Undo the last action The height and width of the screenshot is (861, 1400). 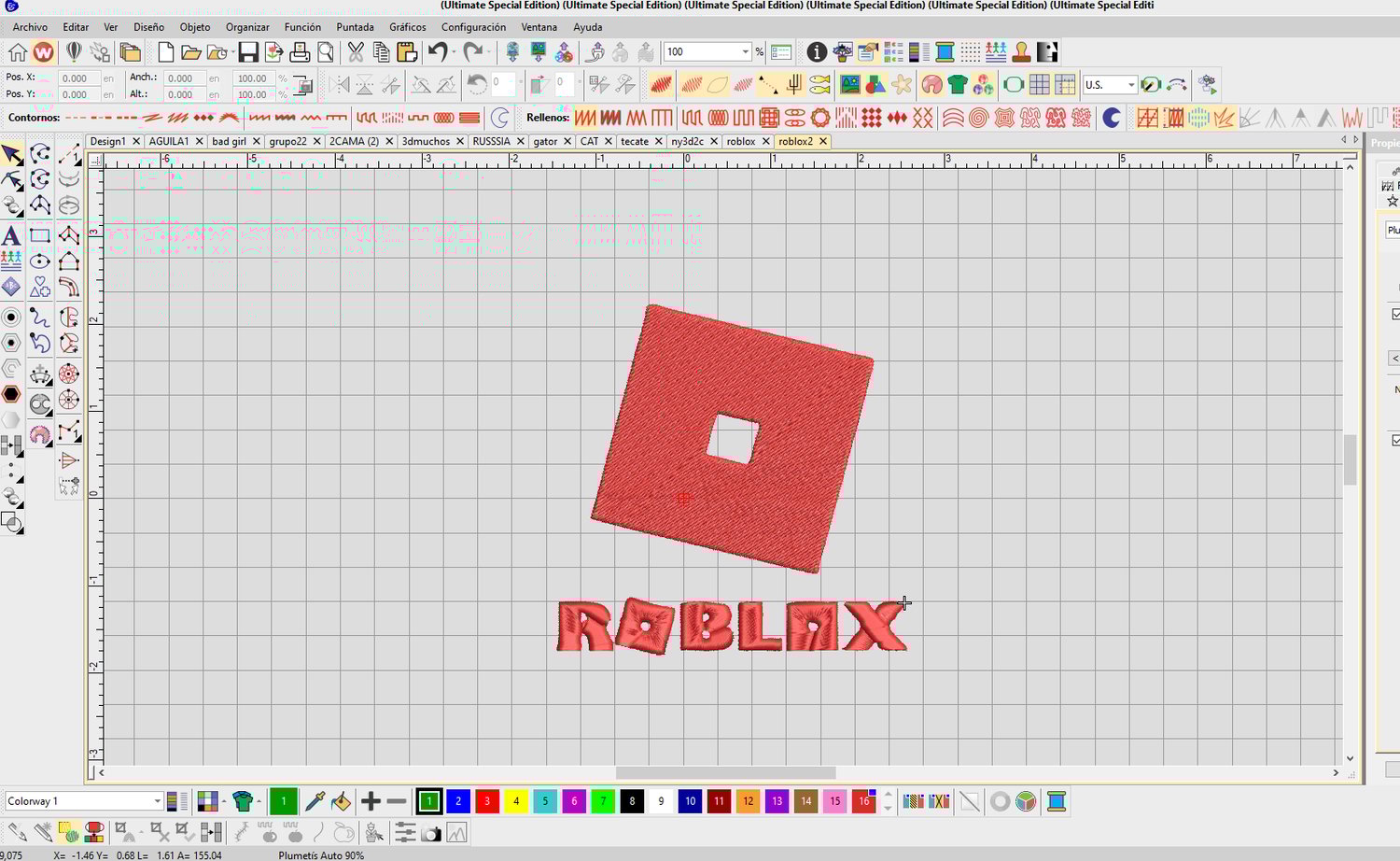tap(437, 52)
